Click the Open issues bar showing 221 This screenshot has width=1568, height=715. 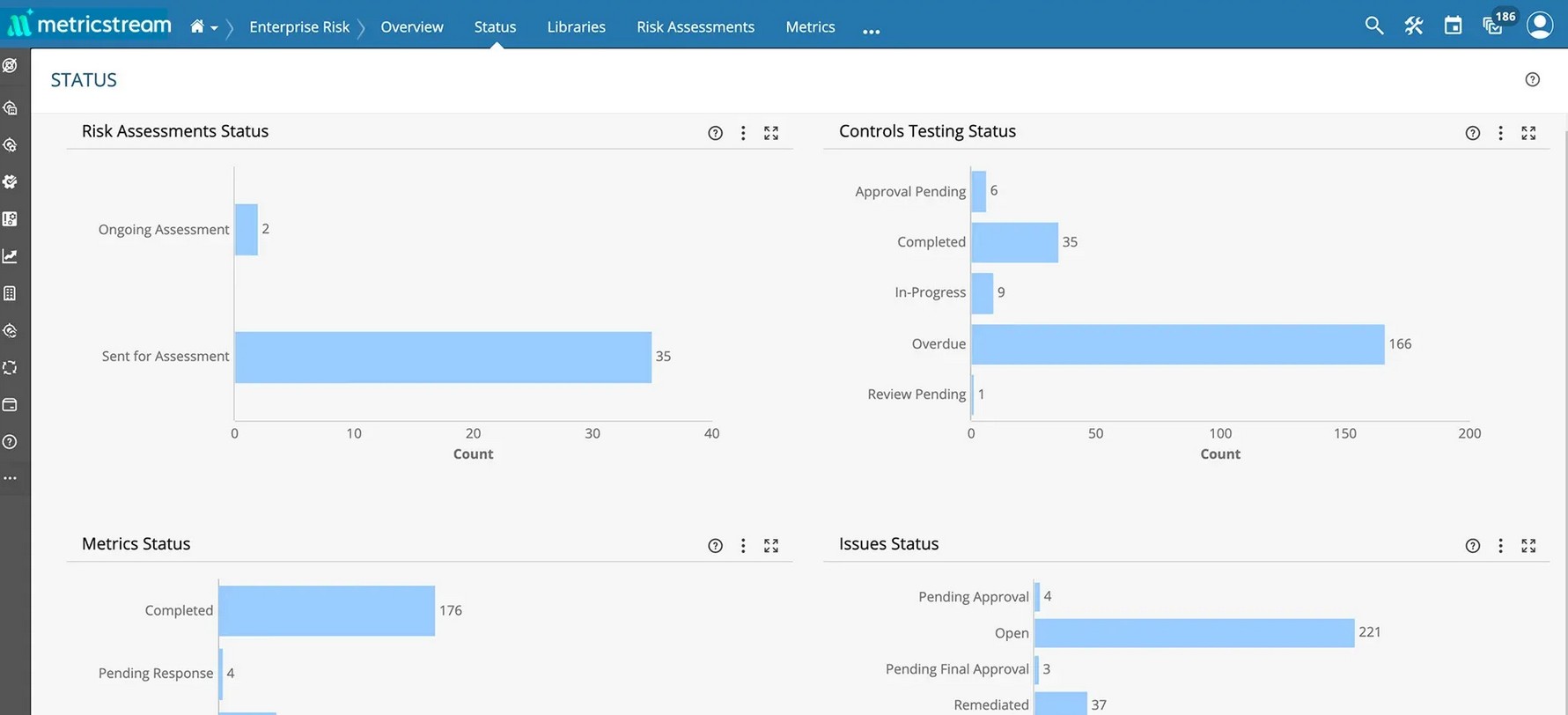pos(1195,633)
